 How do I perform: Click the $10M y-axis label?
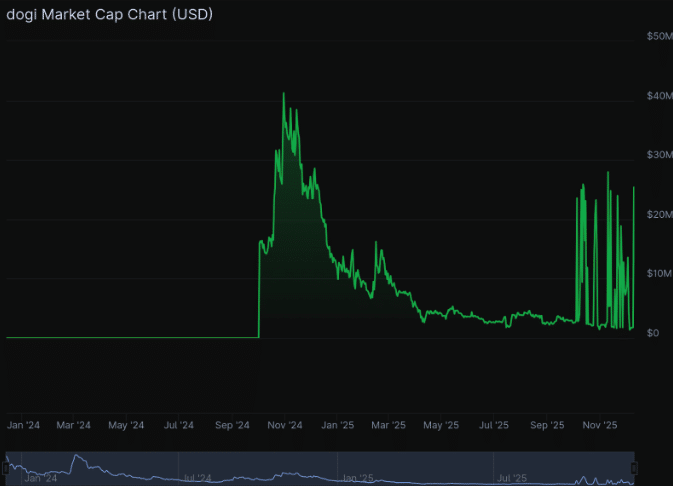point(659,274)
